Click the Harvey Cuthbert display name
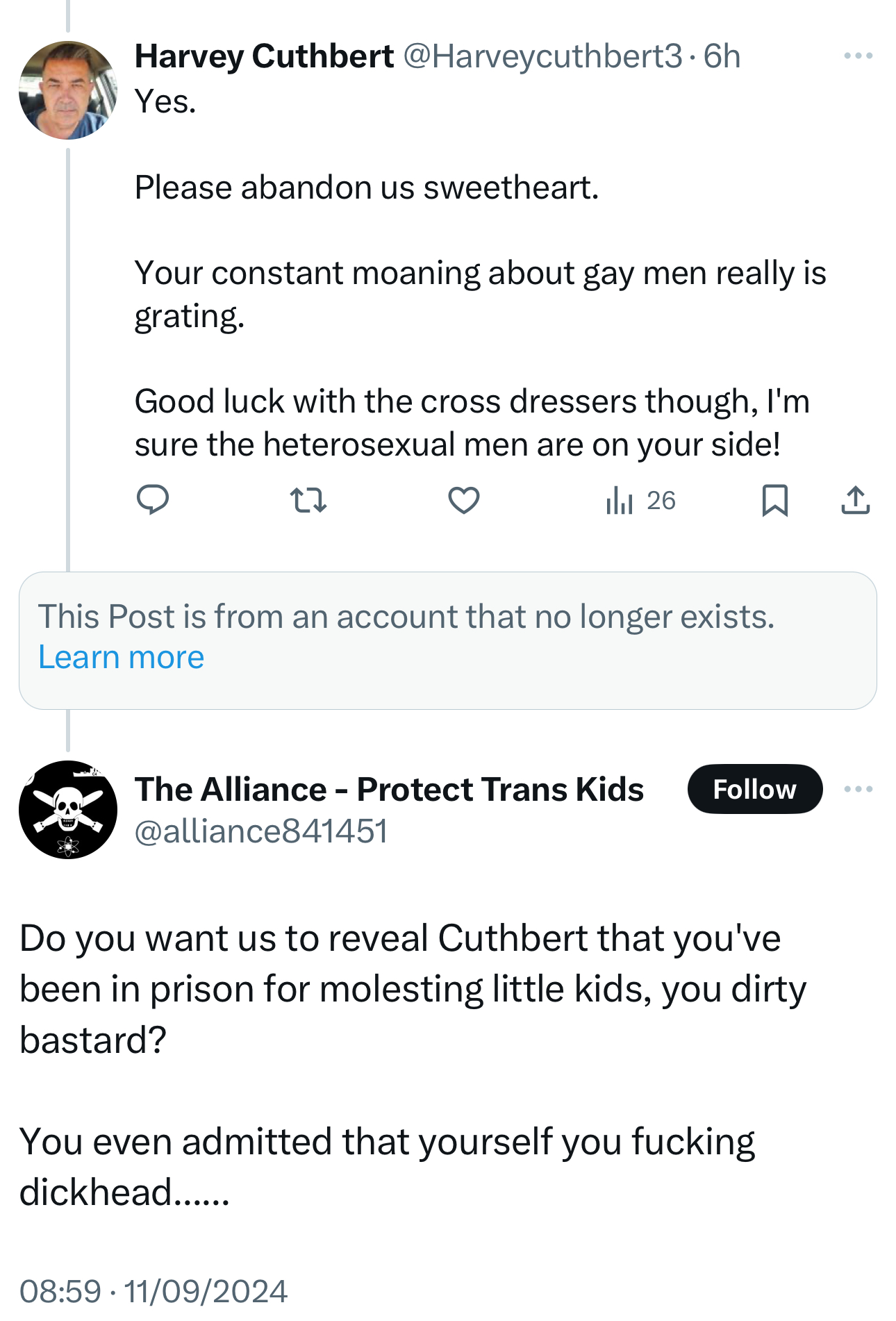Screen dimensions: 896x1321 [x=264, y=56]
